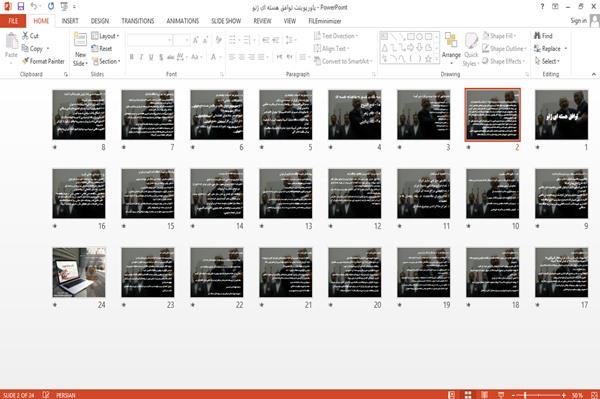Select slide 13 thumbnail
The height and width of the screenshot is (399, 600).
(x=285, y=194)
